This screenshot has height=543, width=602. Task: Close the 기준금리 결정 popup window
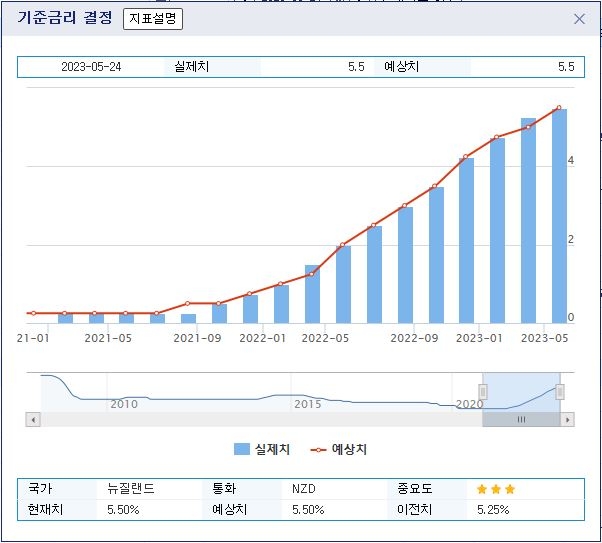[579, 19]
